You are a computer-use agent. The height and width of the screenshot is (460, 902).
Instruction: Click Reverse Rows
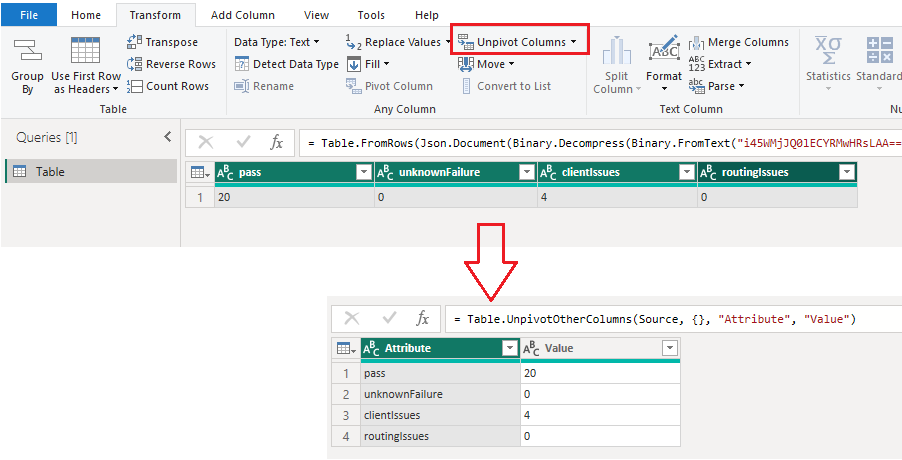tap(171, 64)
